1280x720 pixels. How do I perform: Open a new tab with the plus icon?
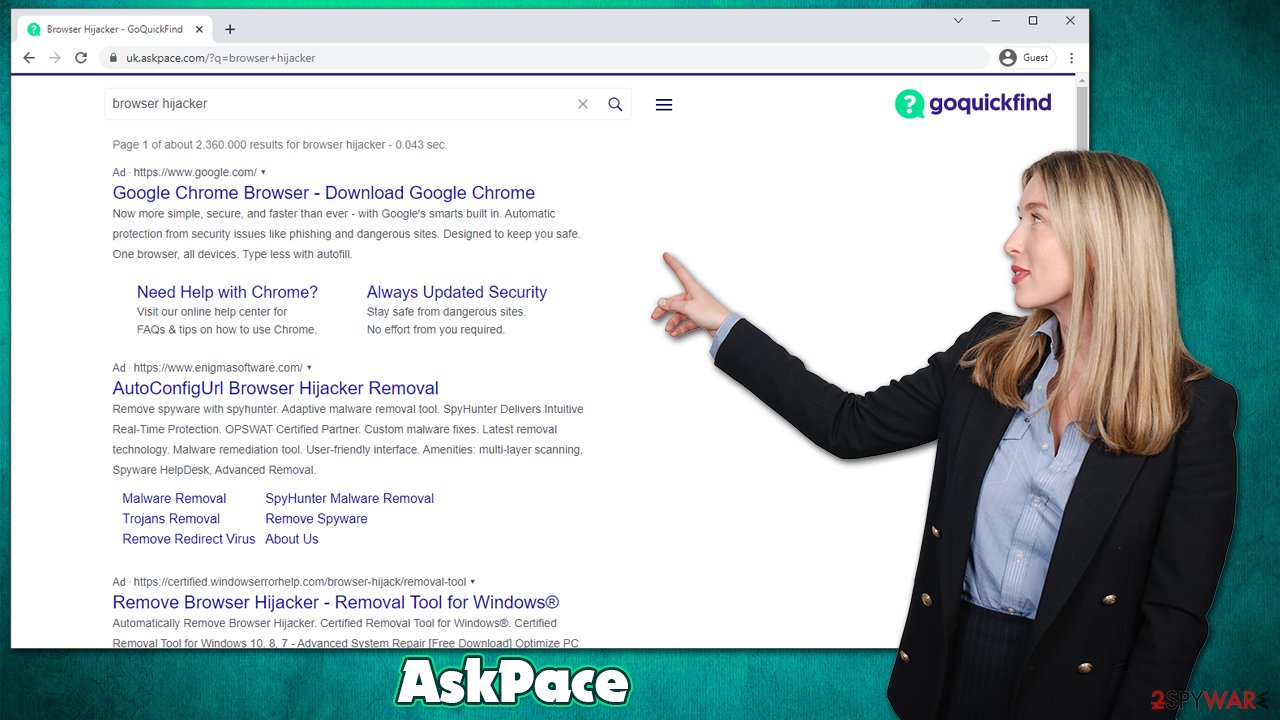coord(230,29)
